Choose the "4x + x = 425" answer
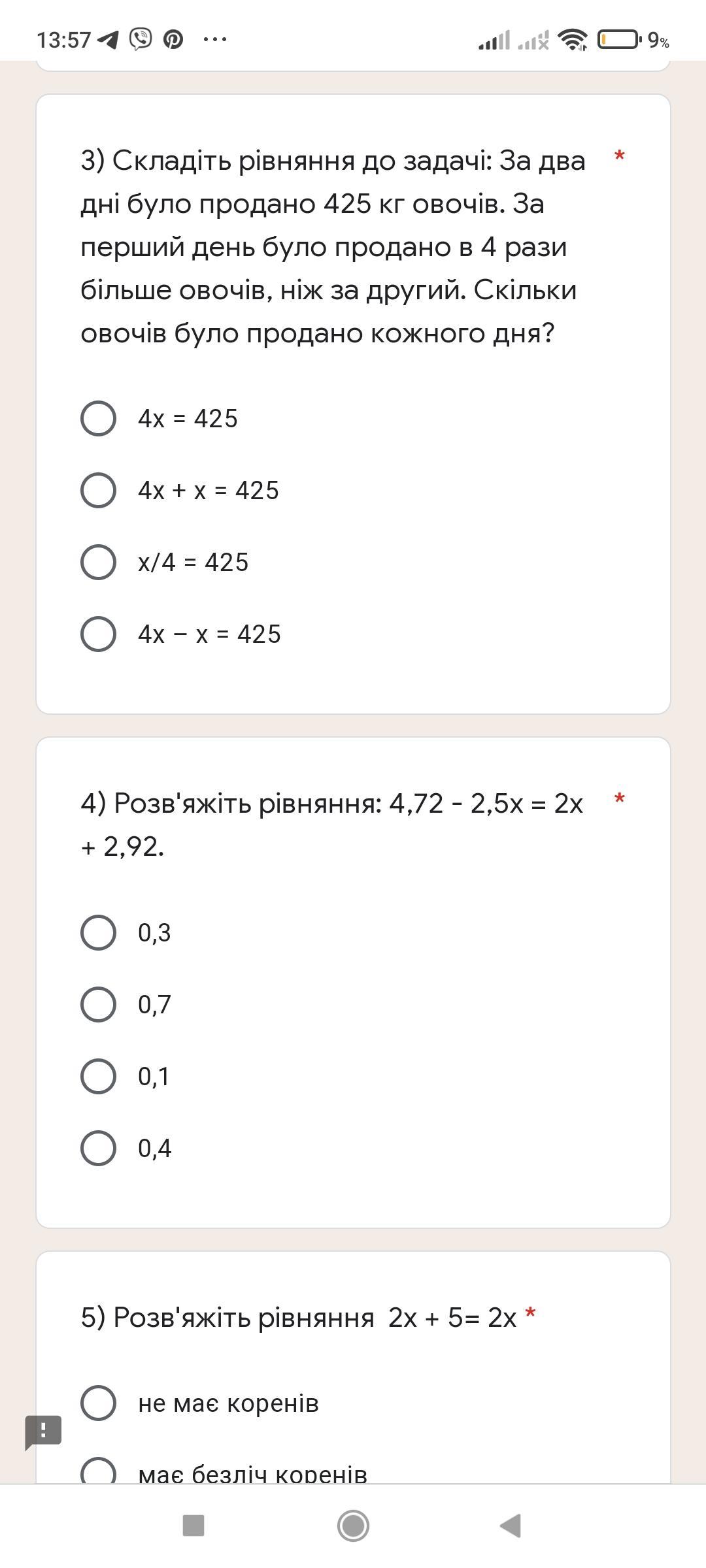 pos(99,490)
